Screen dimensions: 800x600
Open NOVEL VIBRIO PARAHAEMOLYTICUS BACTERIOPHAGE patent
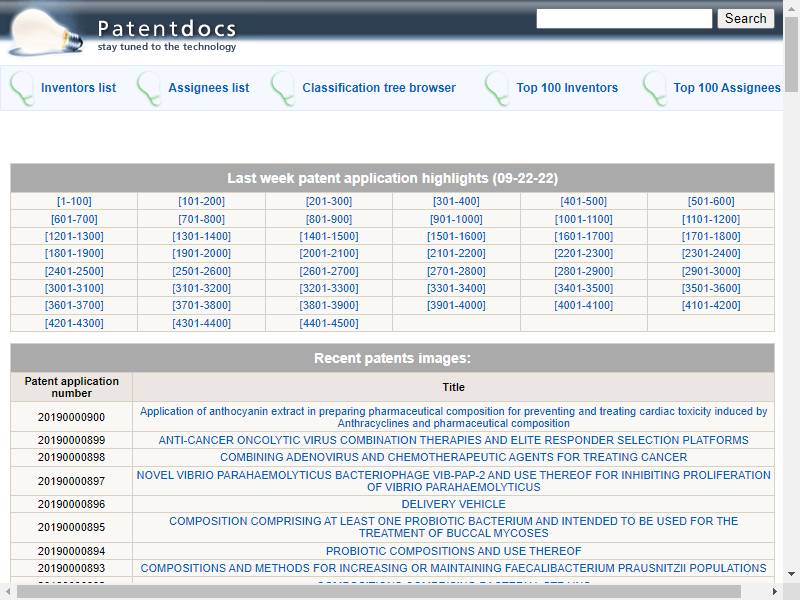coord(454,481)
